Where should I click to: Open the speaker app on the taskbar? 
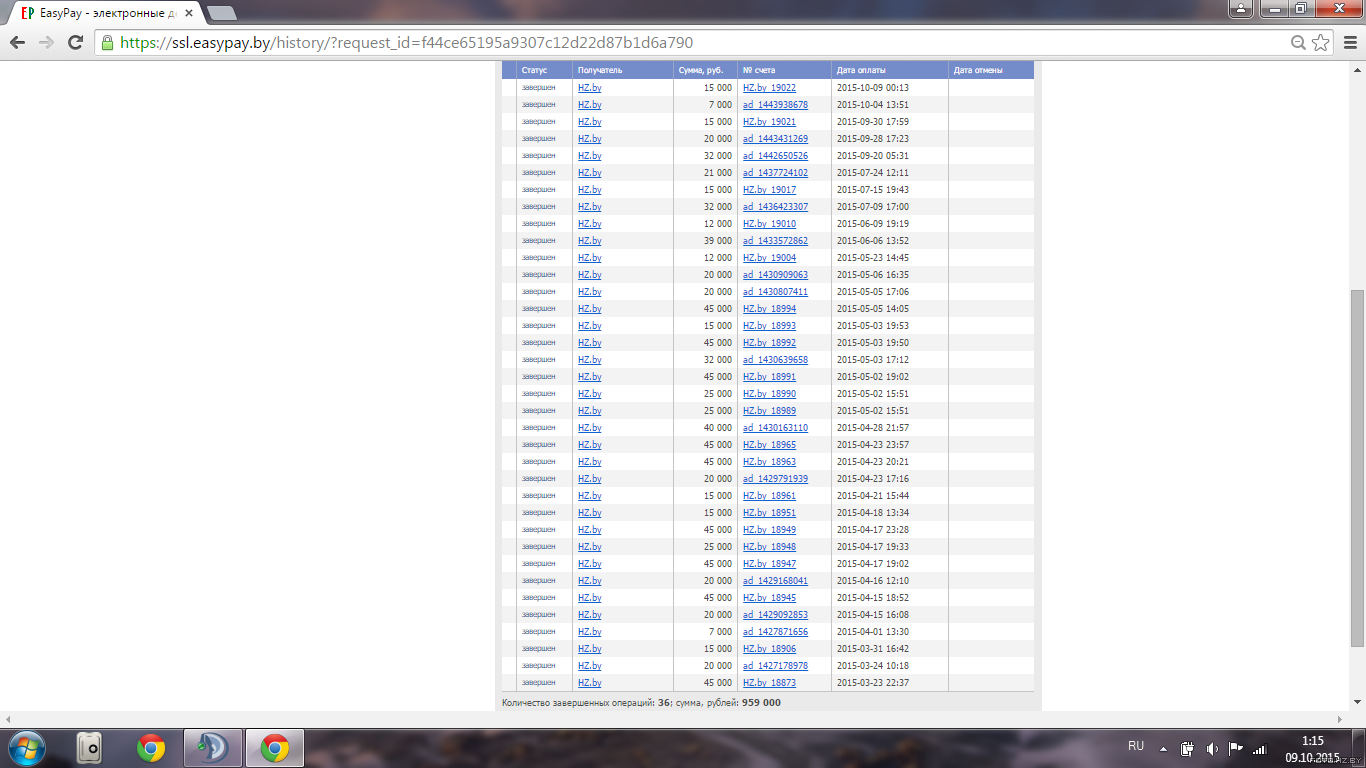(x=89, y=747)
